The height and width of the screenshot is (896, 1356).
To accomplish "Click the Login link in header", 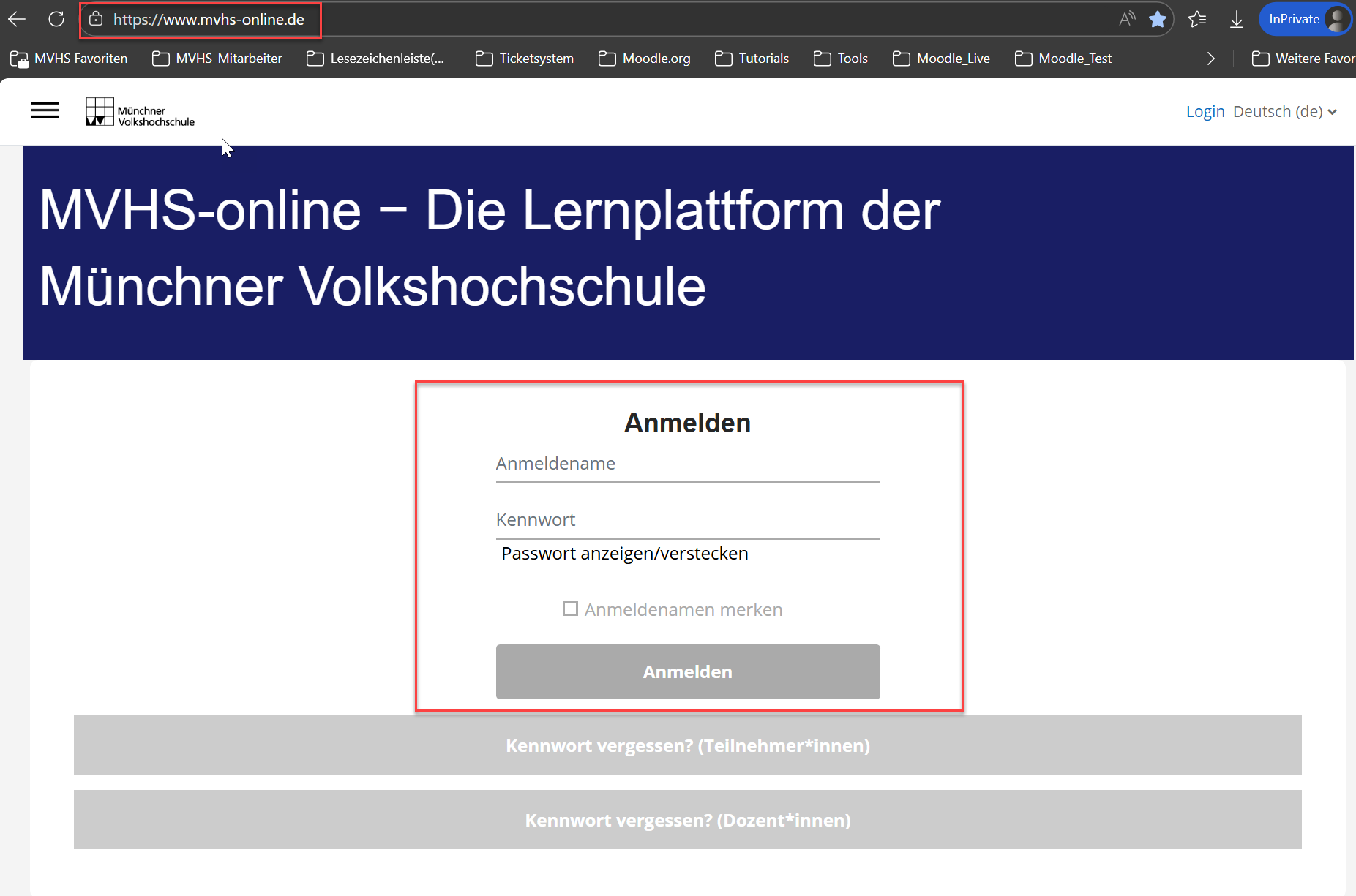I will point(1205,112).
